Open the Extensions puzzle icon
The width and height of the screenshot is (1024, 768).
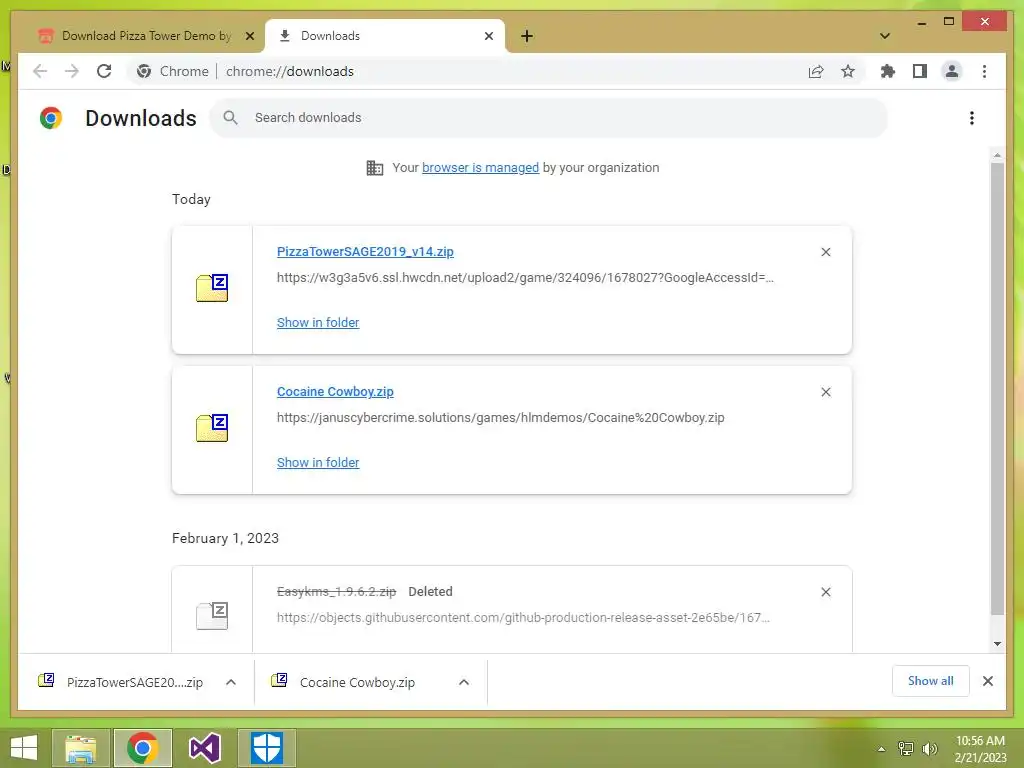pos(888,71)
